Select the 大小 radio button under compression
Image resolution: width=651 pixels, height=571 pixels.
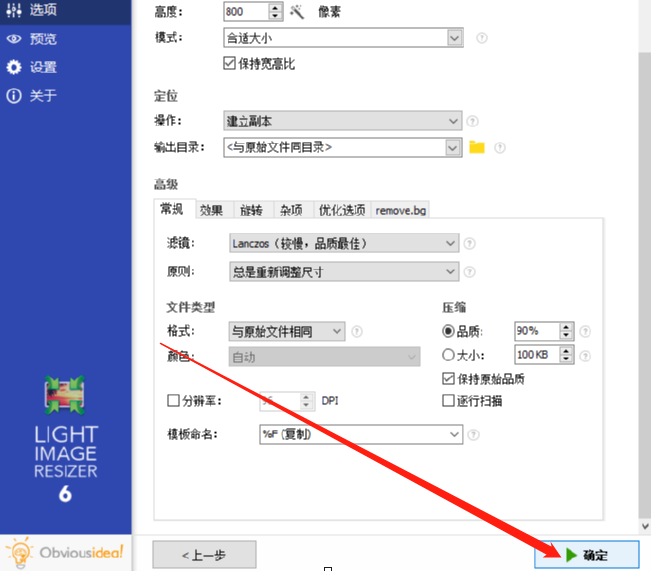(x=448, y=355)
